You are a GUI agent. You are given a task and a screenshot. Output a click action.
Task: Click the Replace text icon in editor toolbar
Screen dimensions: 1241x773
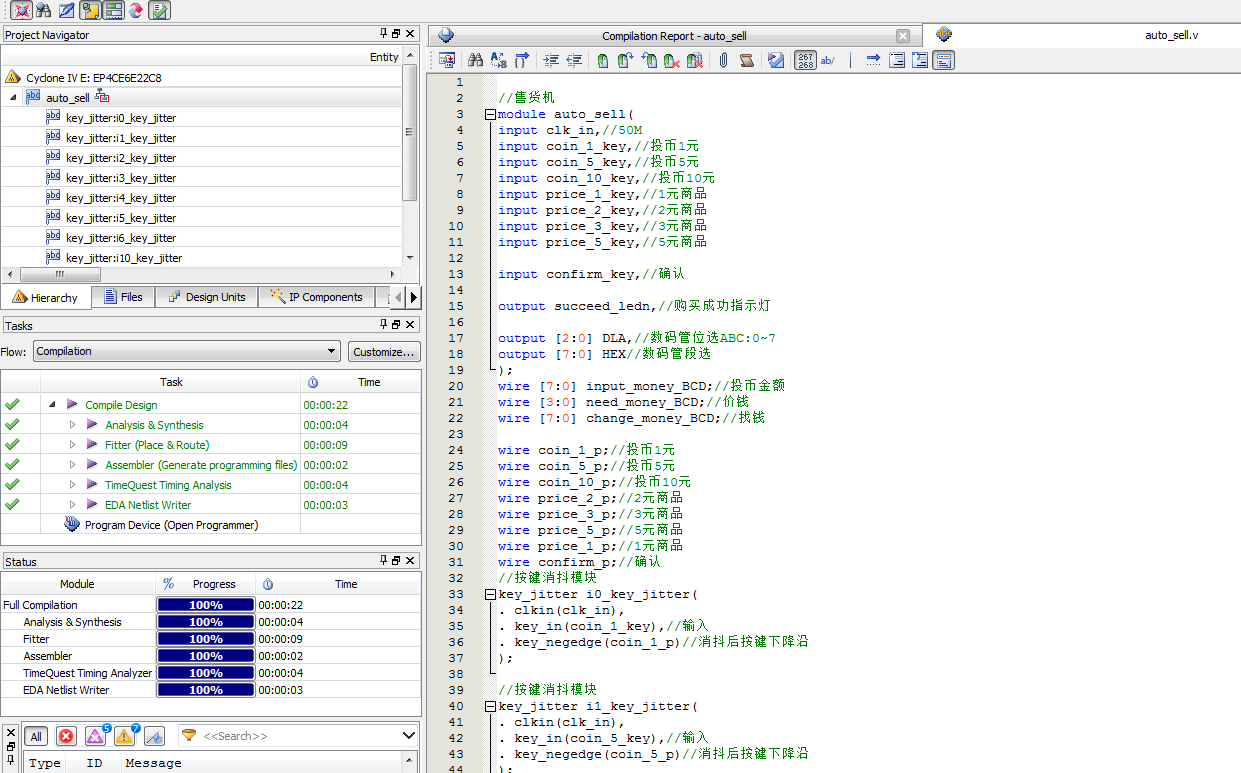tap(498, 61)
